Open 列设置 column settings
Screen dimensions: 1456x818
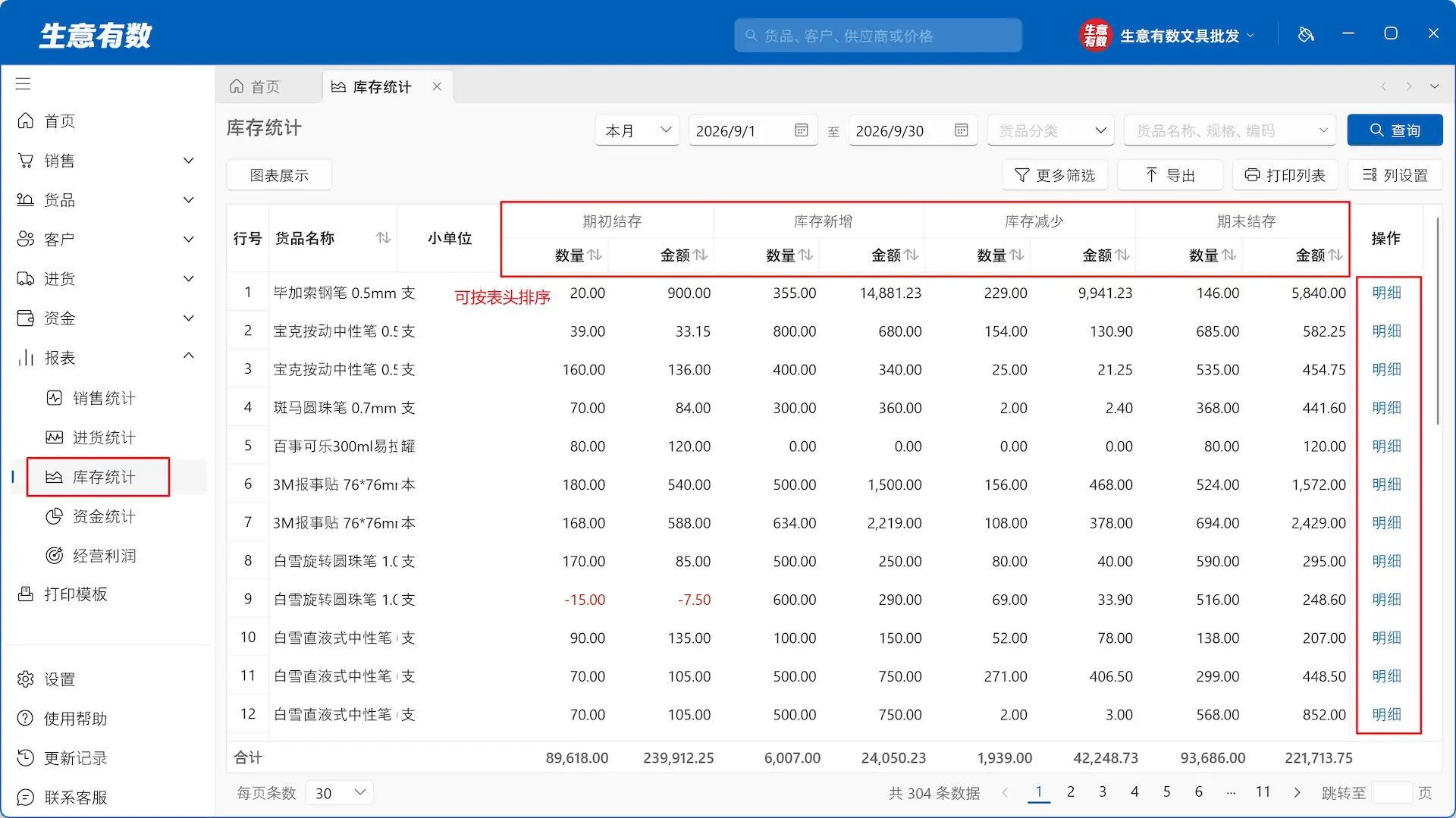click(x=1395, y=175)
